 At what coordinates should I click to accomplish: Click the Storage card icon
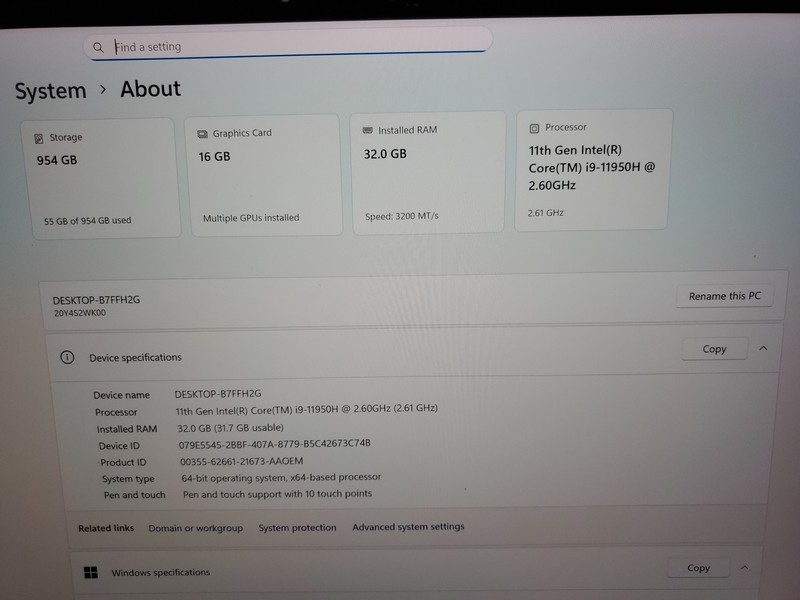tap(39, 138)
